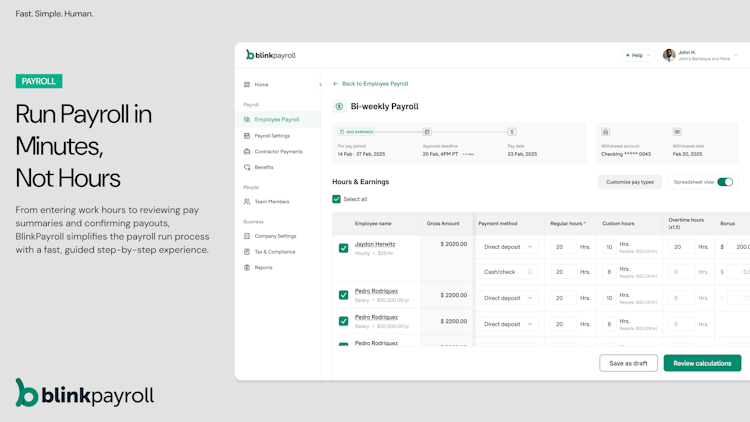Click Cash/check payment method field
This screenshot has width=750, height=422.
(508, 272)
